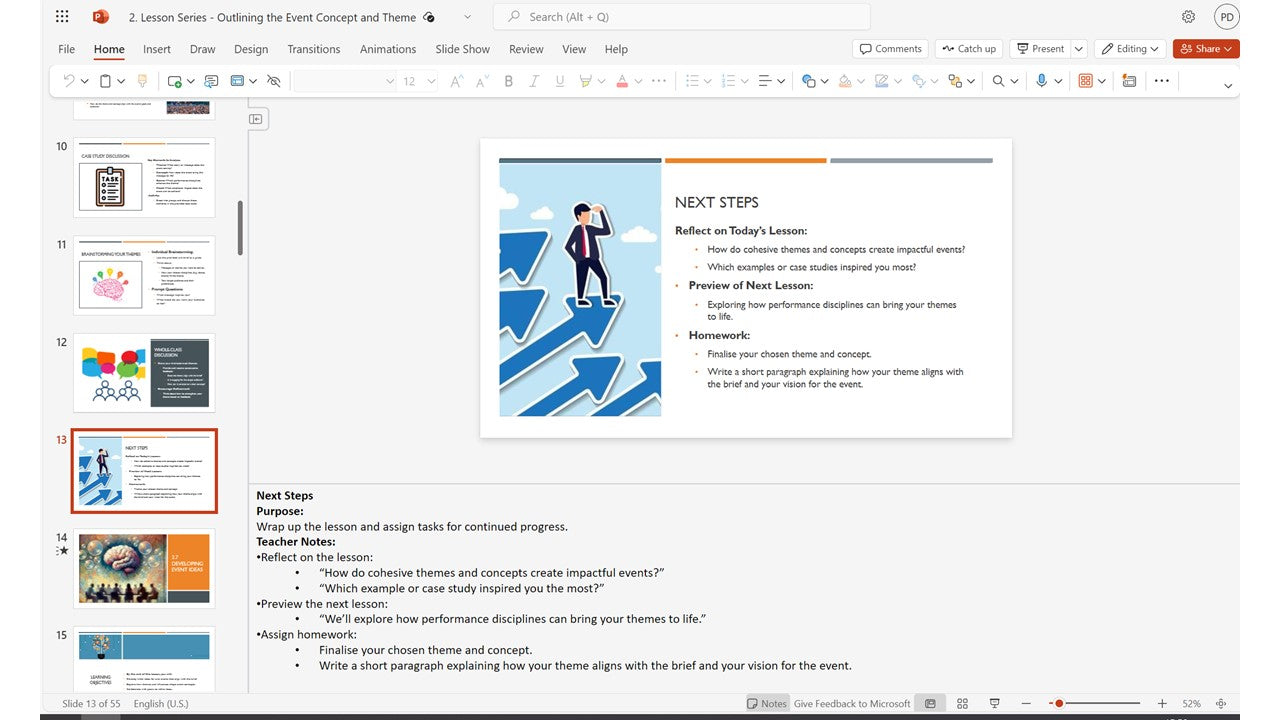Image resolution: width=1280 pixels, height=720 pixels.
Task: Switch to Slide Sorter view
Action: [962, 704]
